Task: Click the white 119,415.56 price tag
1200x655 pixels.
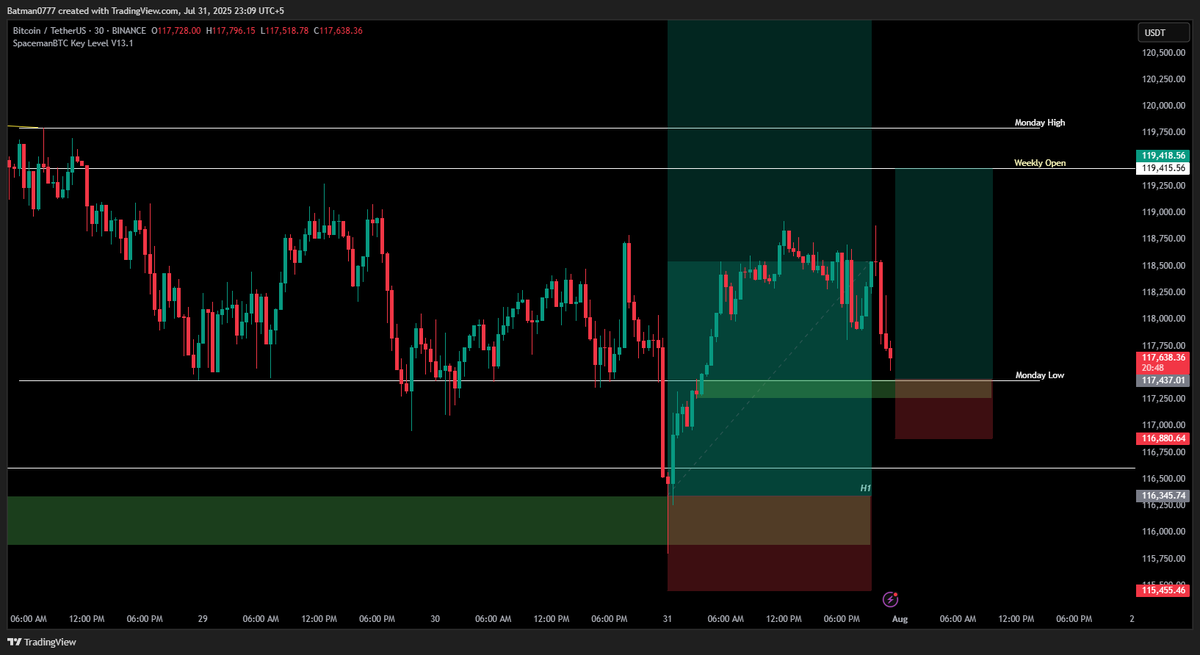Action: (1162, 168)
